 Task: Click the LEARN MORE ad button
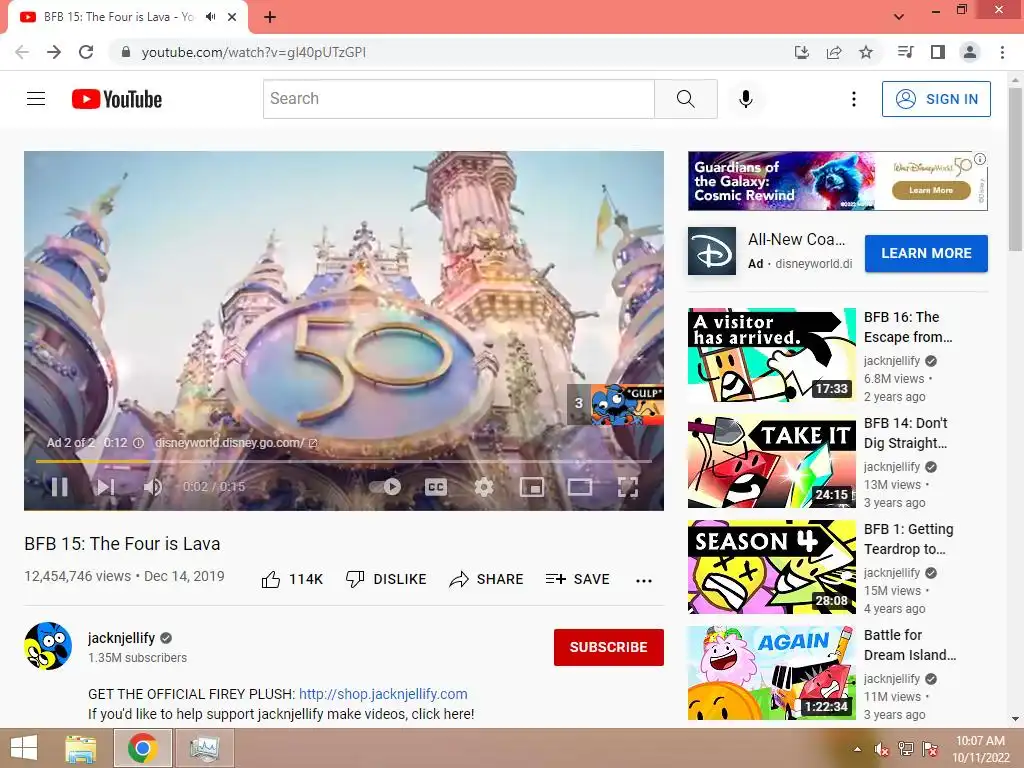[926, 253]
